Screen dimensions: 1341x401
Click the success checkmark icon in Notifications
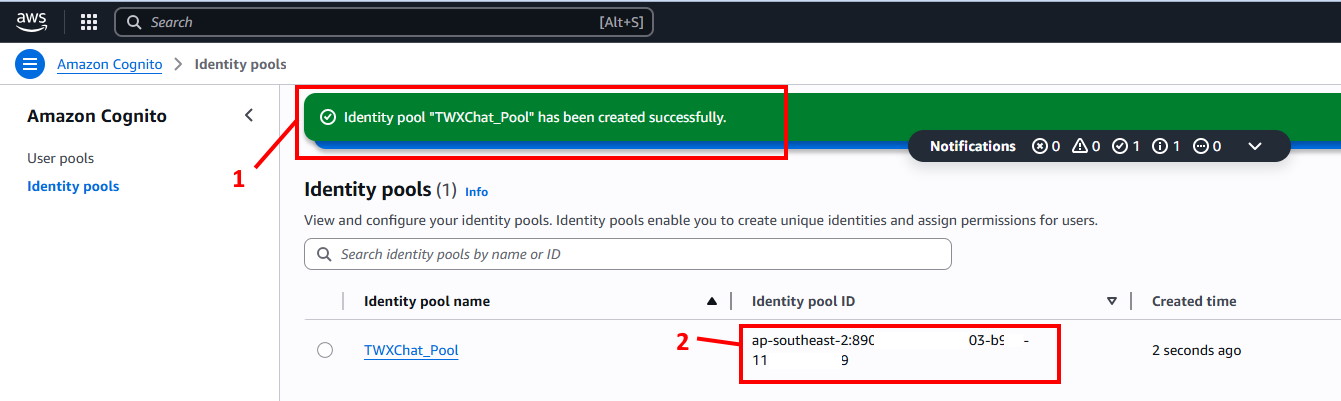point(1120,146)
